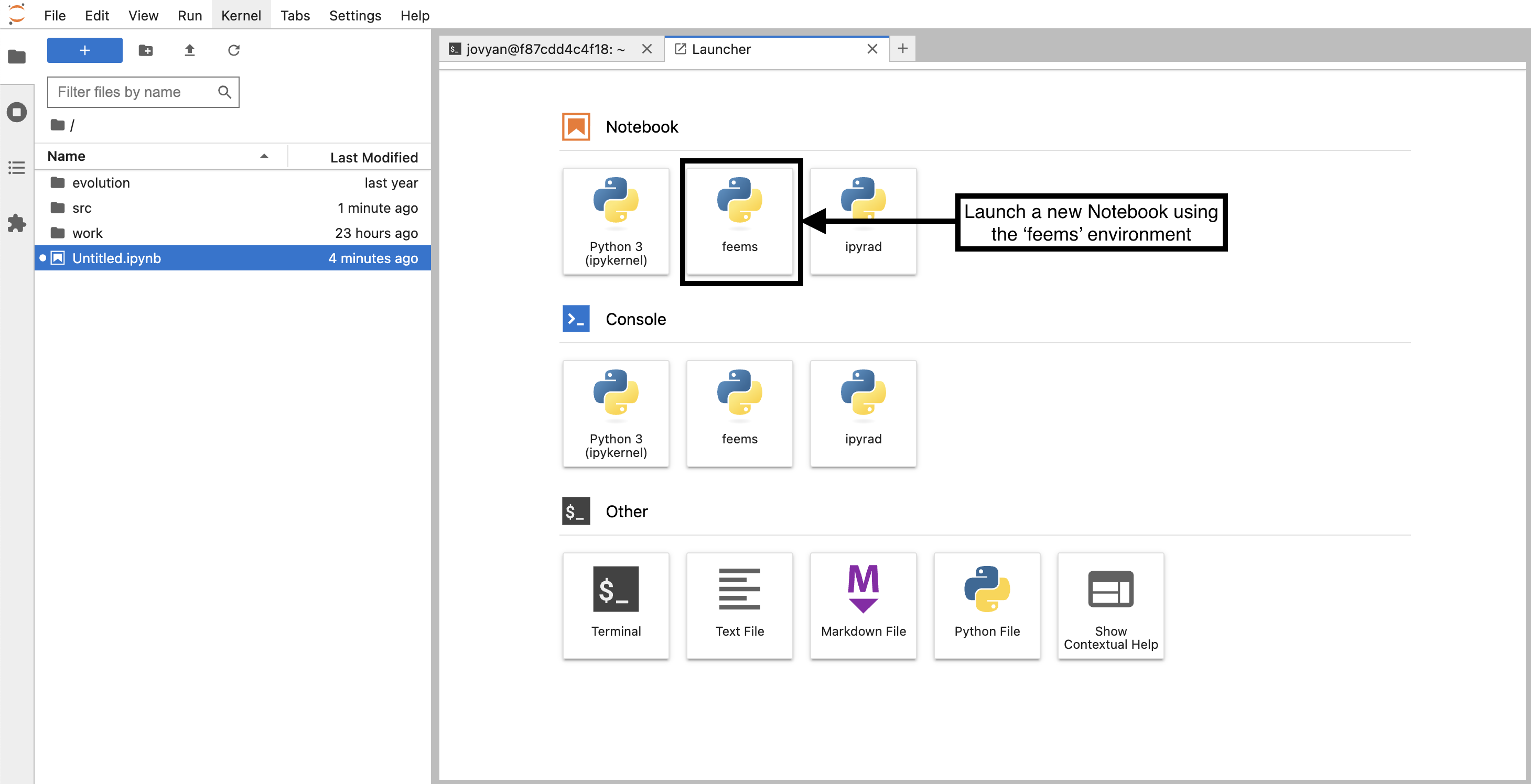
Task: Start a feems console
Action: coord(739,414)
